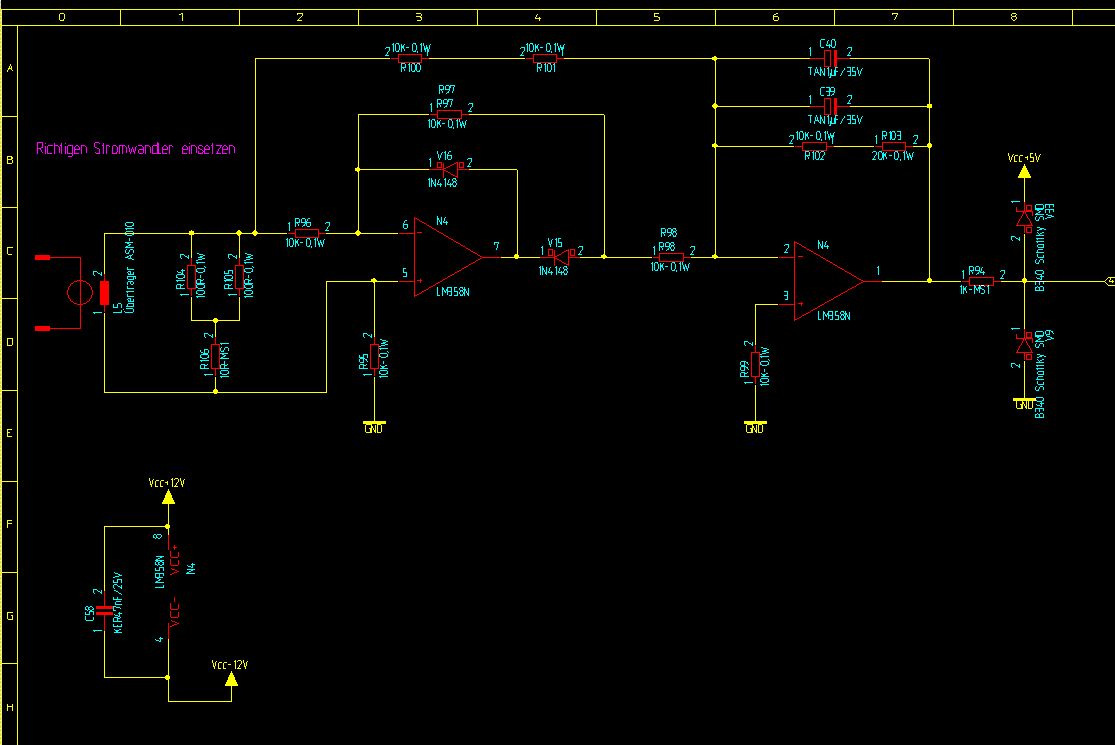Click column header 6 in top ruler
The image size is (1115, 745).
775,17
